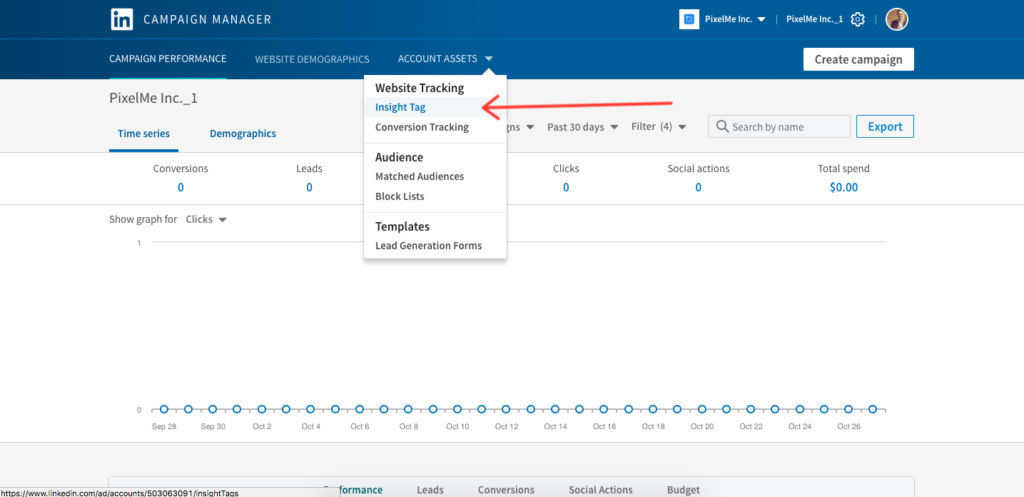This screenshot has height=497, width=1024.
Task: Click the LinkedIn logo icon
Action: [122, 19]
